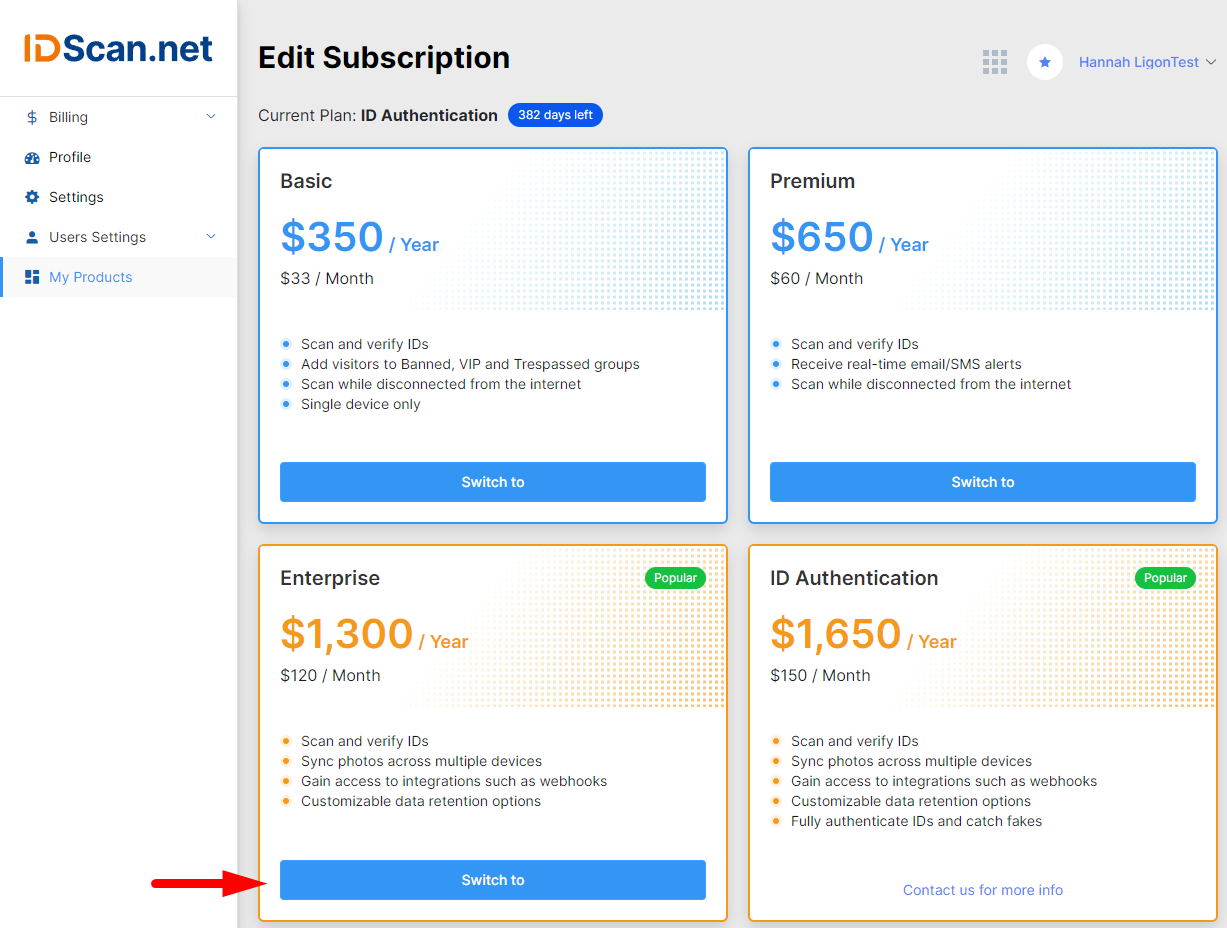
Task: Click the IDScan.net logo
Action: click(x=118, y=48)
